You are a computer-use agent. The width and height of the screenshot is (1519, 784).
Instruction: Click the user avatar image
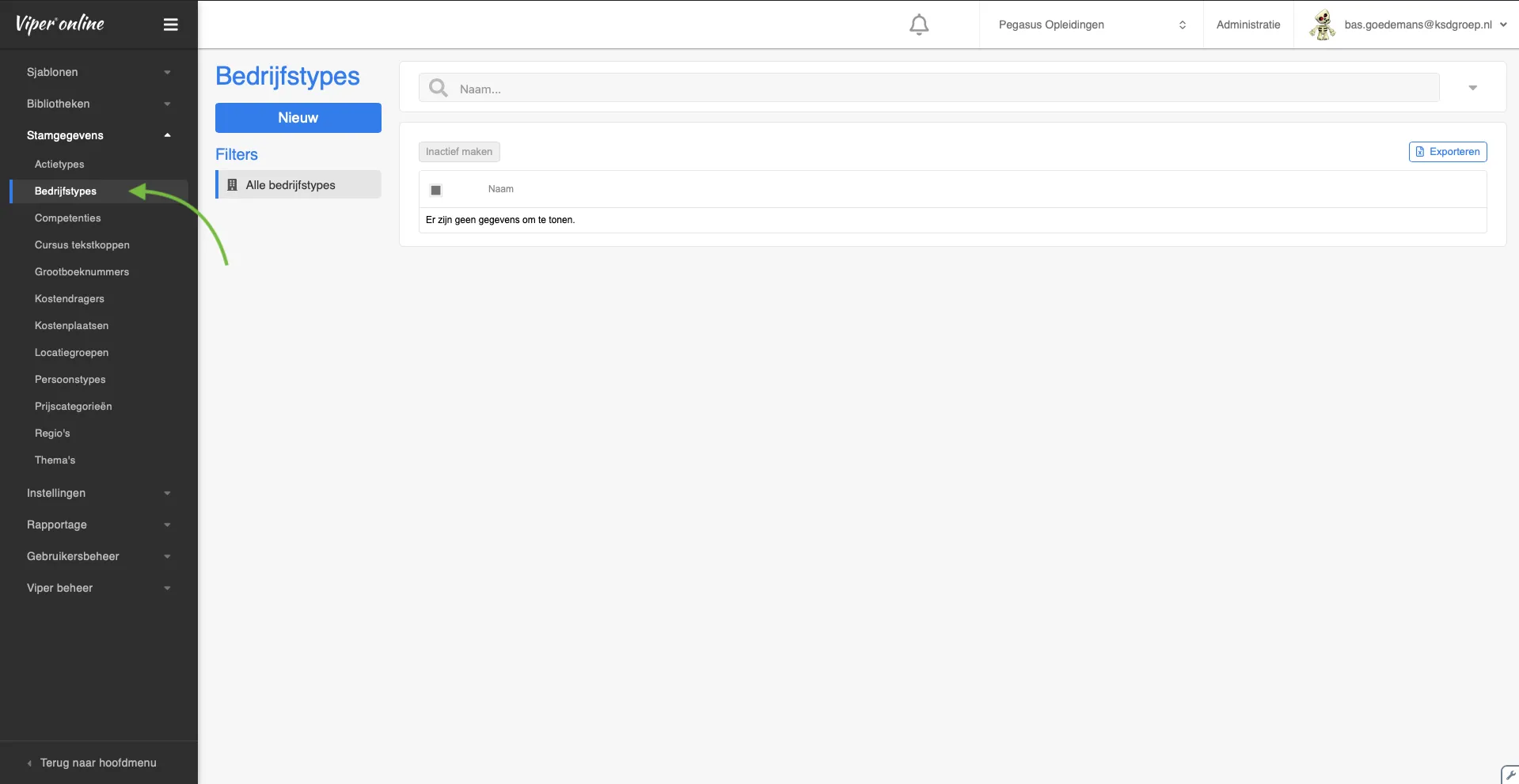(1322, 25)
